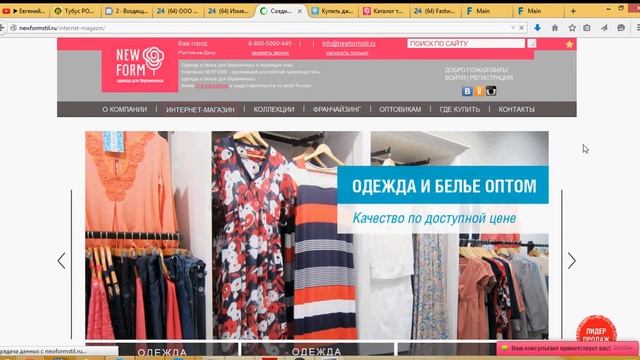
Task: Click the phone number 8-800-5000-445
Action: coord(270,44)
